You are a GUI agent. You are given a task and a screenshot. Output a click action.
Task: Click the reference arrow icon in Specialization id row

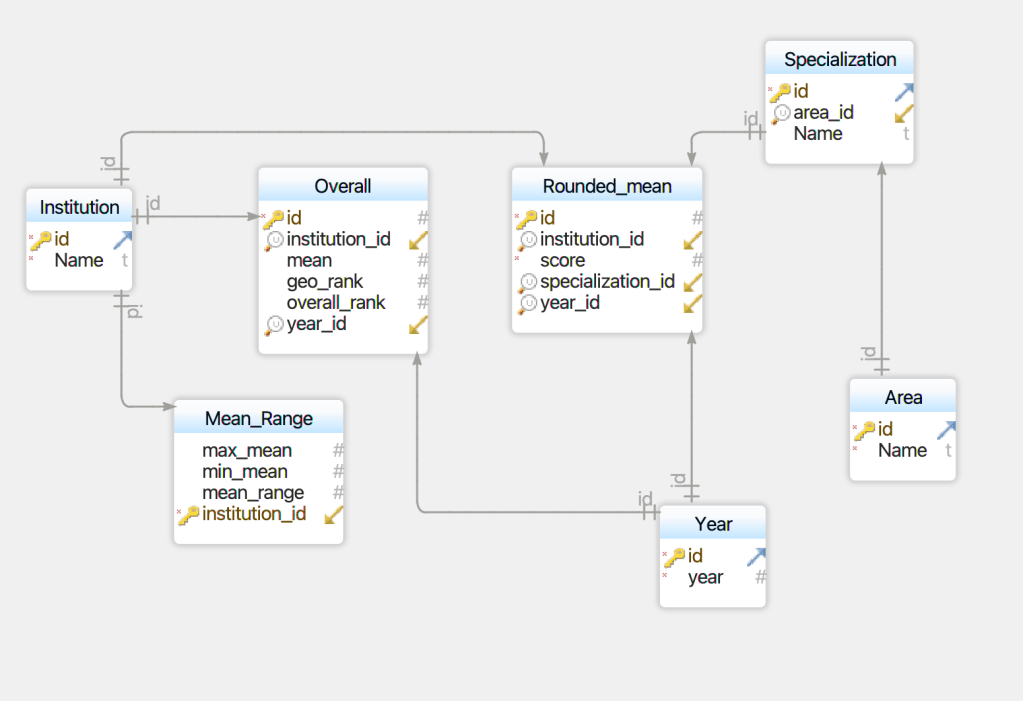904,92
